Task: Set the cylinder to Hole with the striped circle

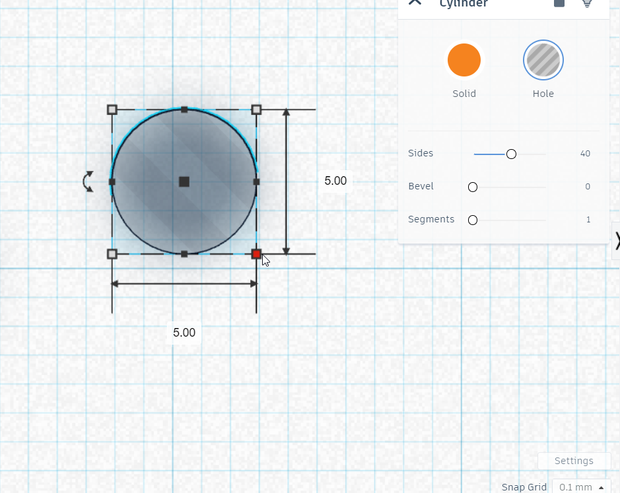Action: point(543,60)
